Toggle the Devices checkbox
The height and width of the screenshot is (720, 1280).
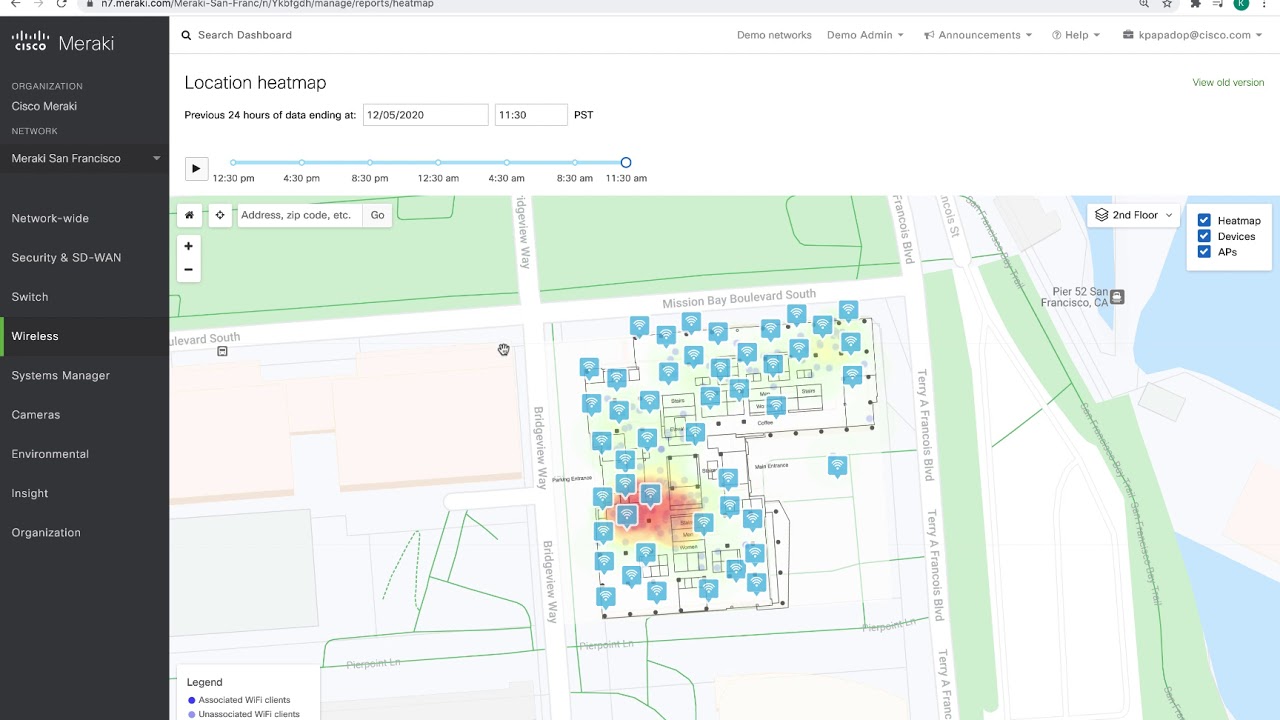(1204, 237)
